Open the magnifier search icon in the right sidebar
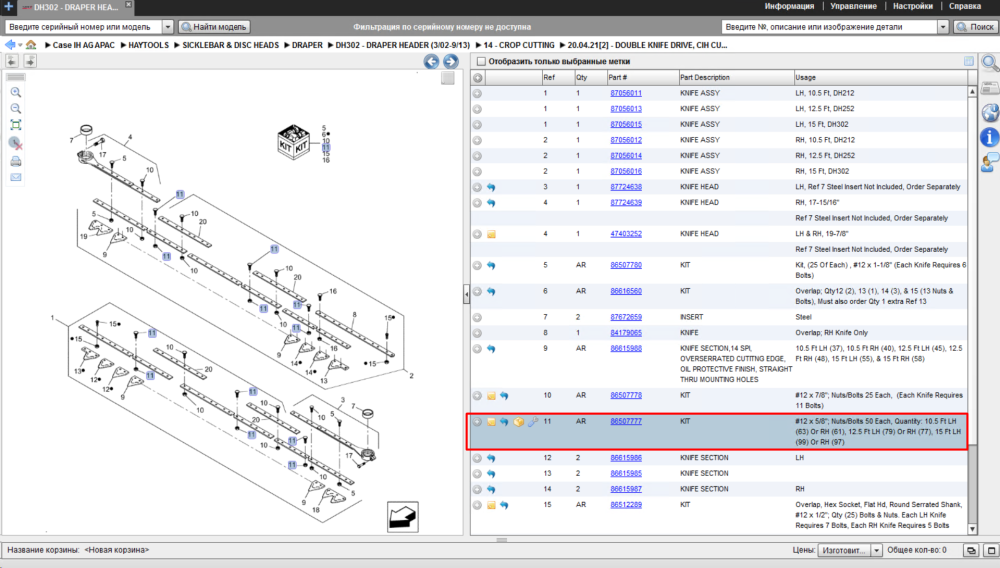1000x568 pixels. pos(990,62)
